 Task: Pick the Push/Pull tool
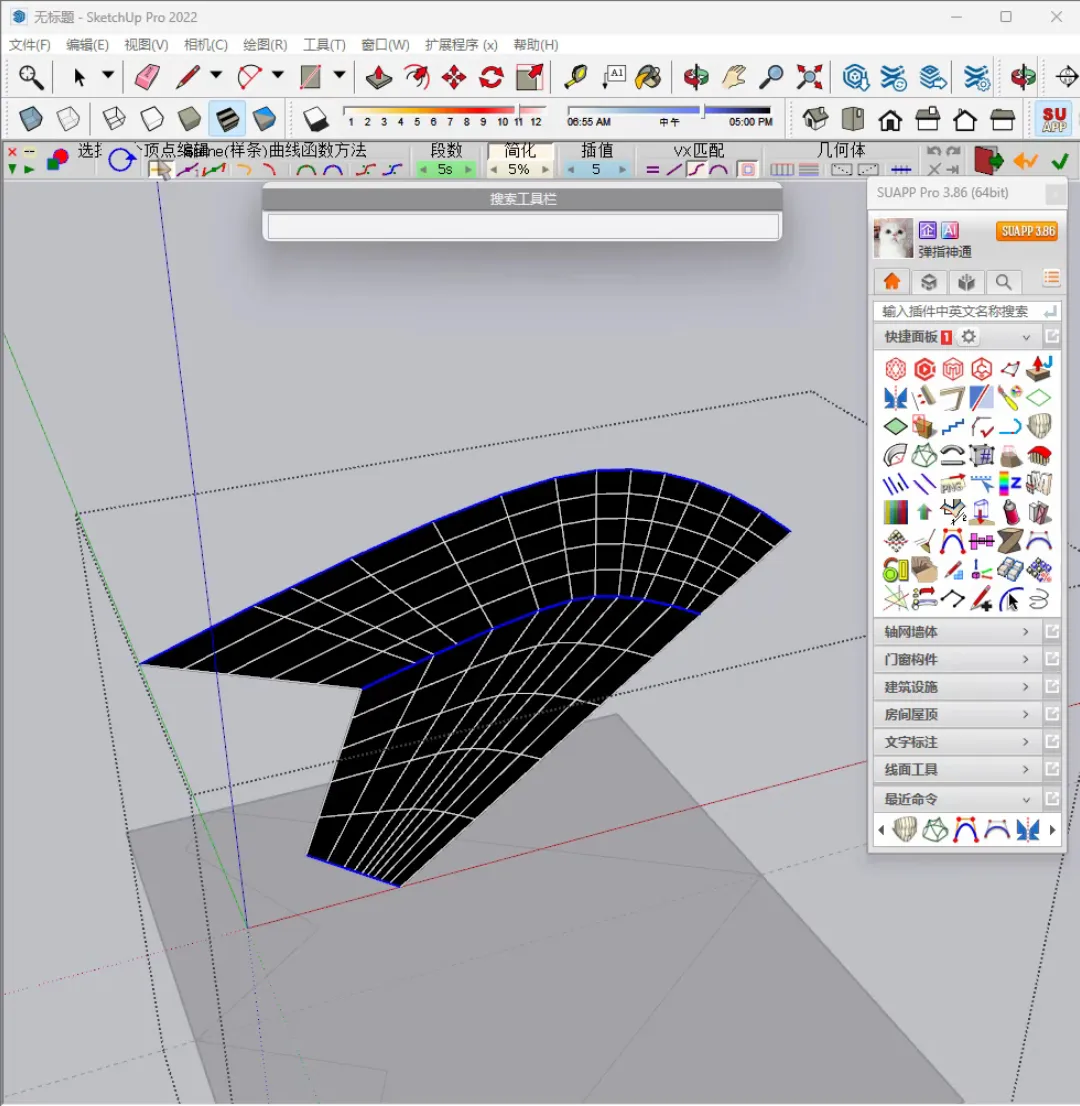(379, 76)
